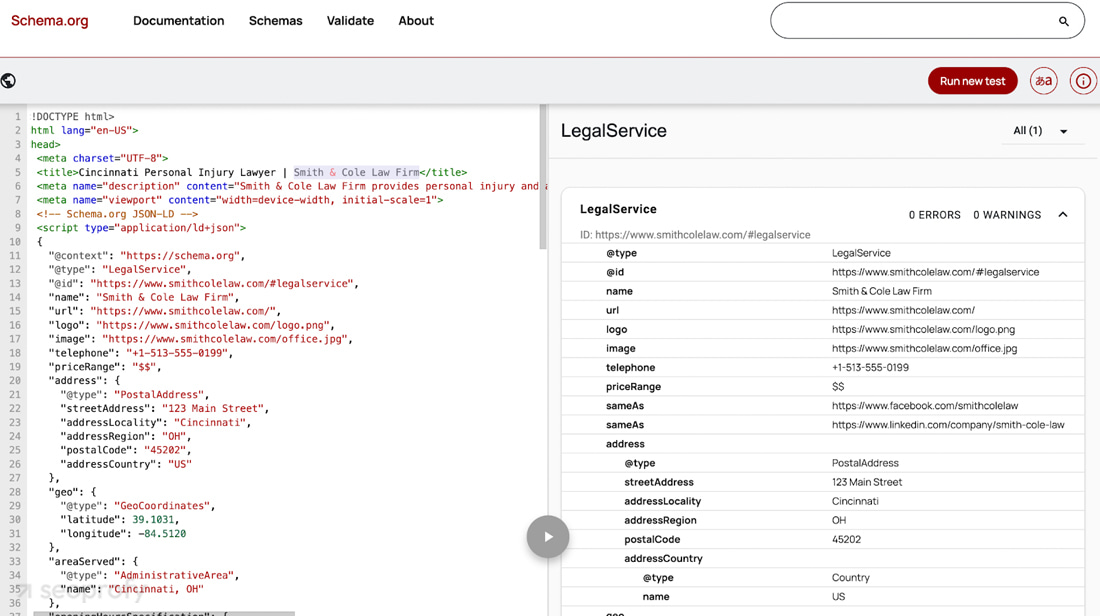Select Validate in the navigation bar

pos(350,20)
